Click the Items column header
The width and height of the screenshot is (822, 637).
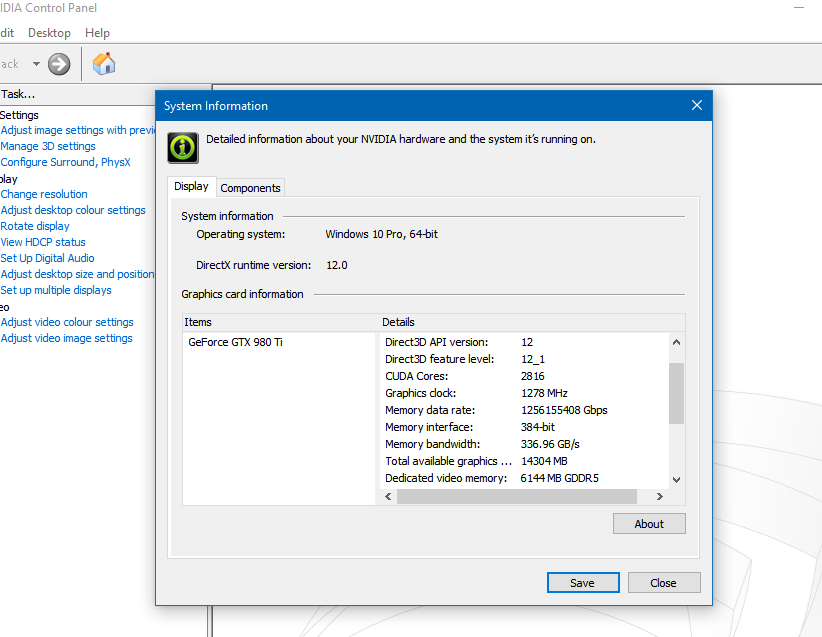280,322
